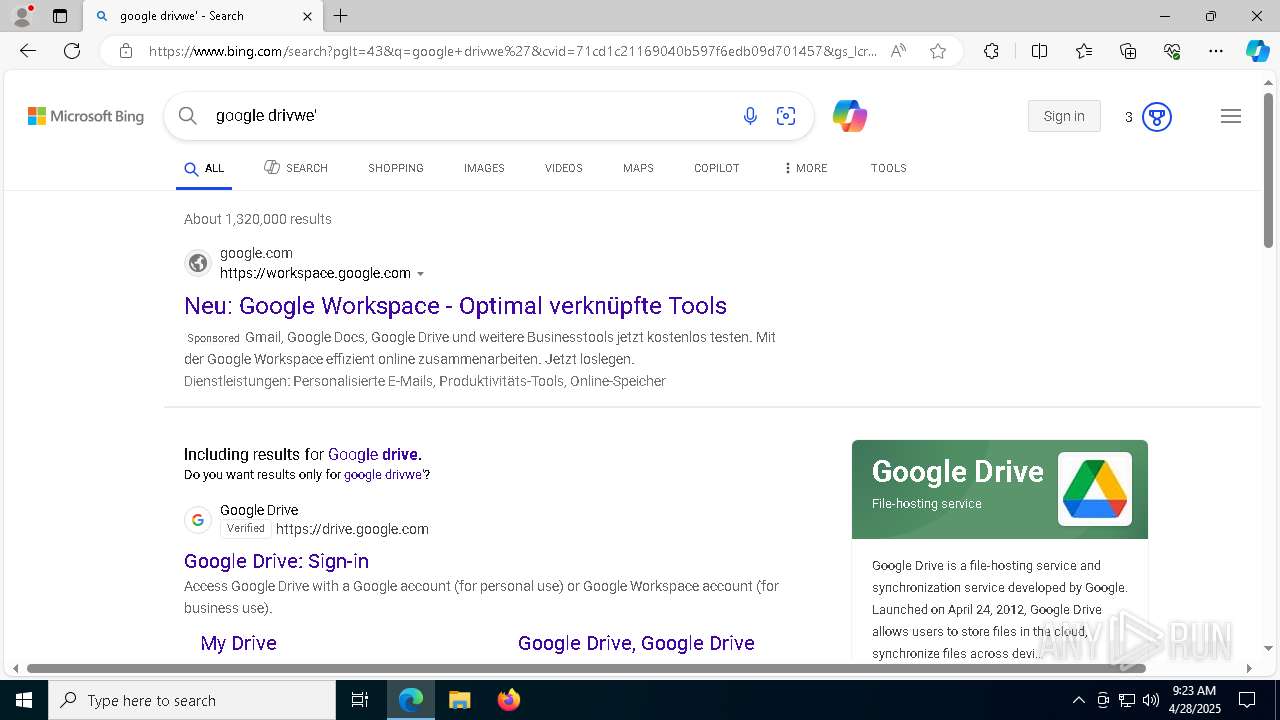Open the Favorites list icon
This screenshot has width=1280, height=720.
coord(1084,51)
